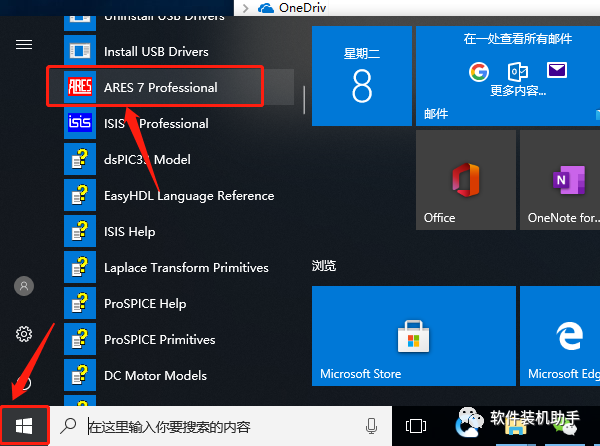600x446 pixels.
Task: Click 更多内容 in Mail tile
Action: click(x=518, y=91)
